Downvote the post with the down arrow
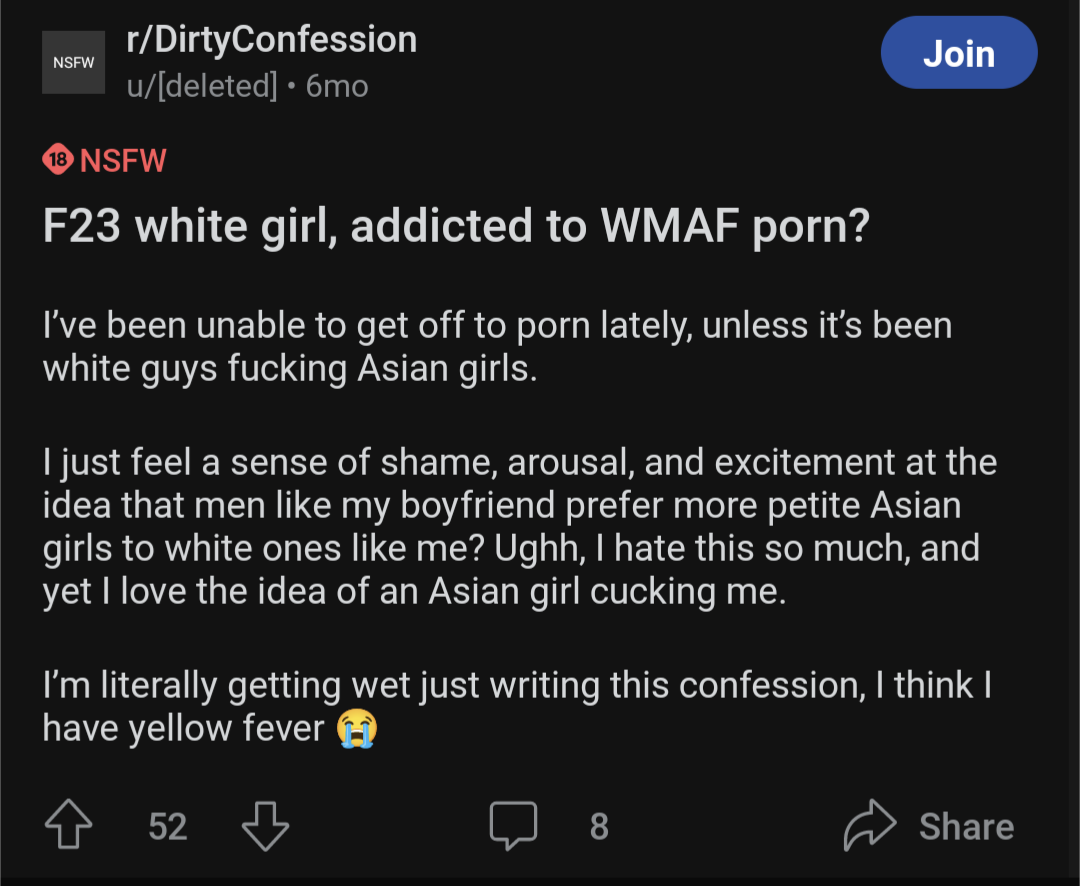 coord(265,826)
